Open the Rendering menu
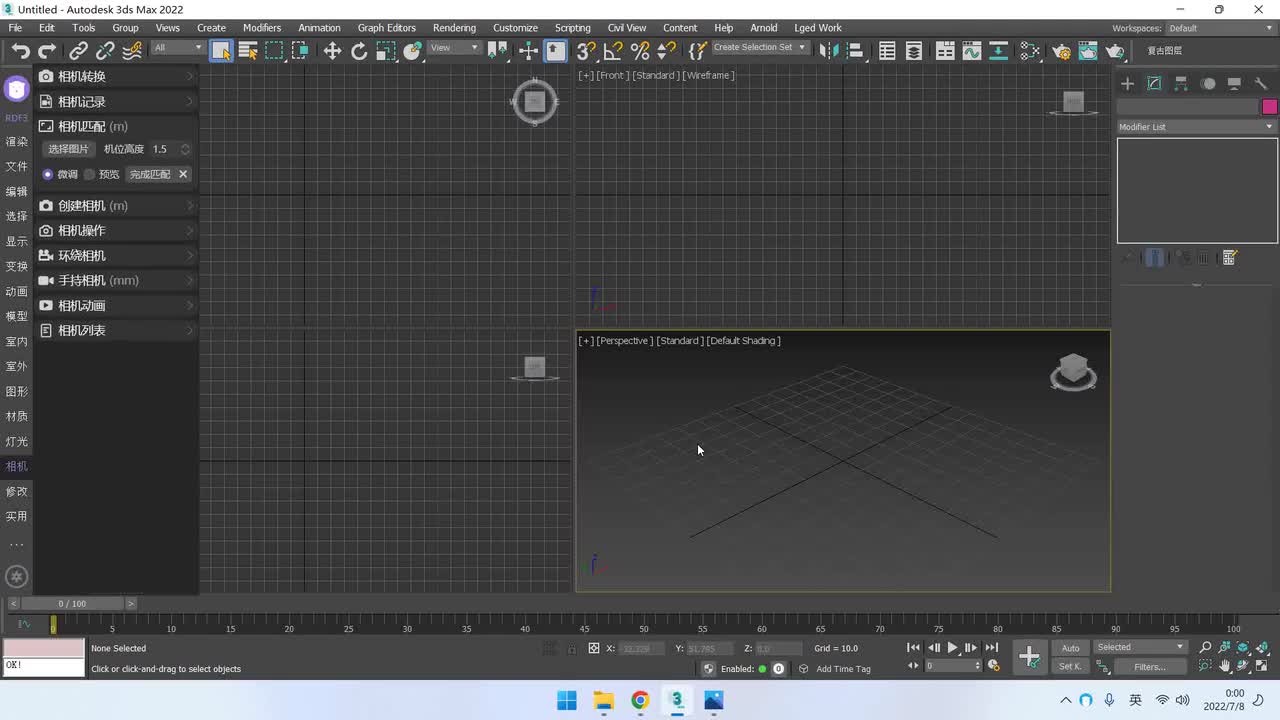 click(454, 28)
